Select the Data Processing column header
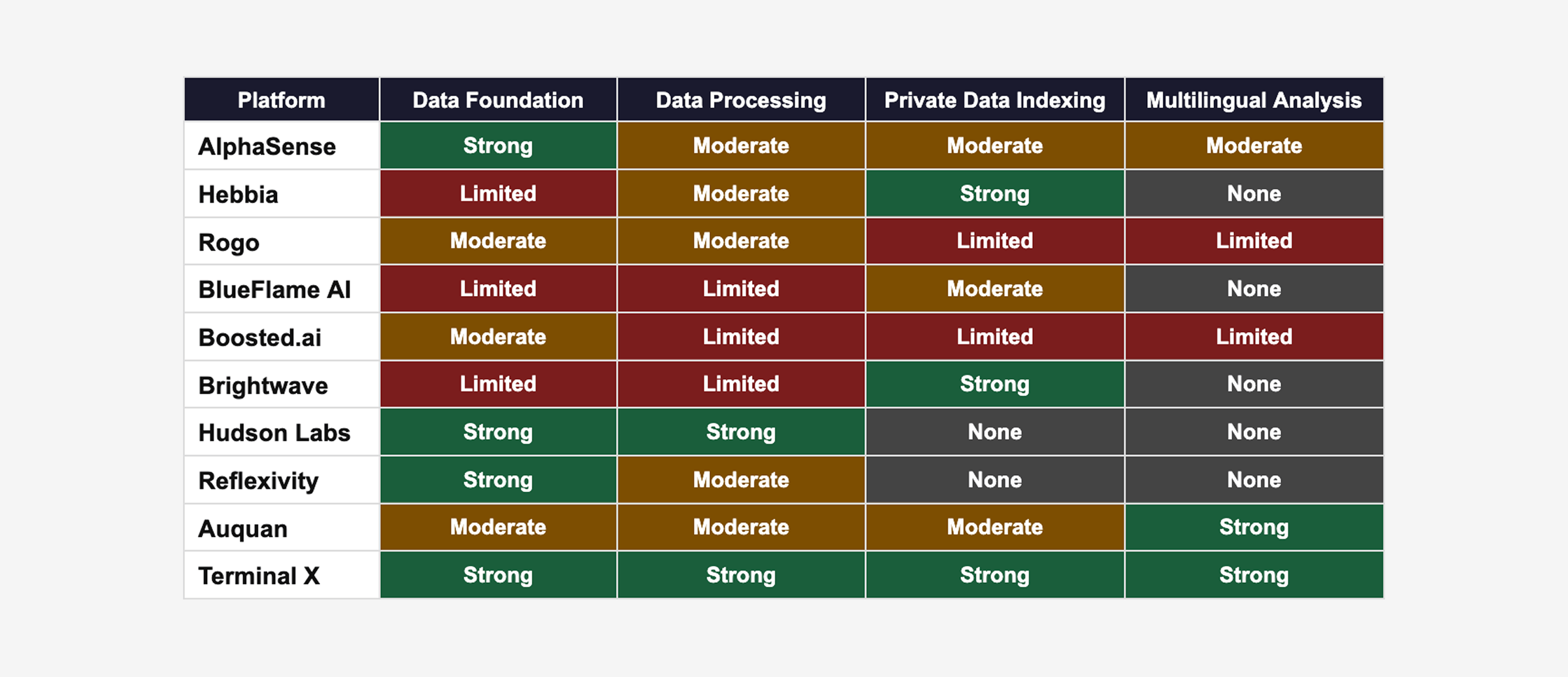This screenshot has height=677, width=1568. coord(741,100)
